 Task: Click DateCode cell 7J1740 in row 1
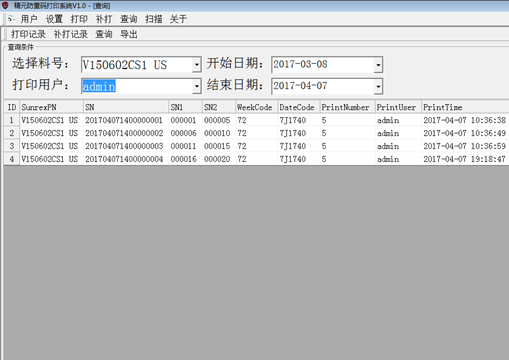click(x=299, y=120)
